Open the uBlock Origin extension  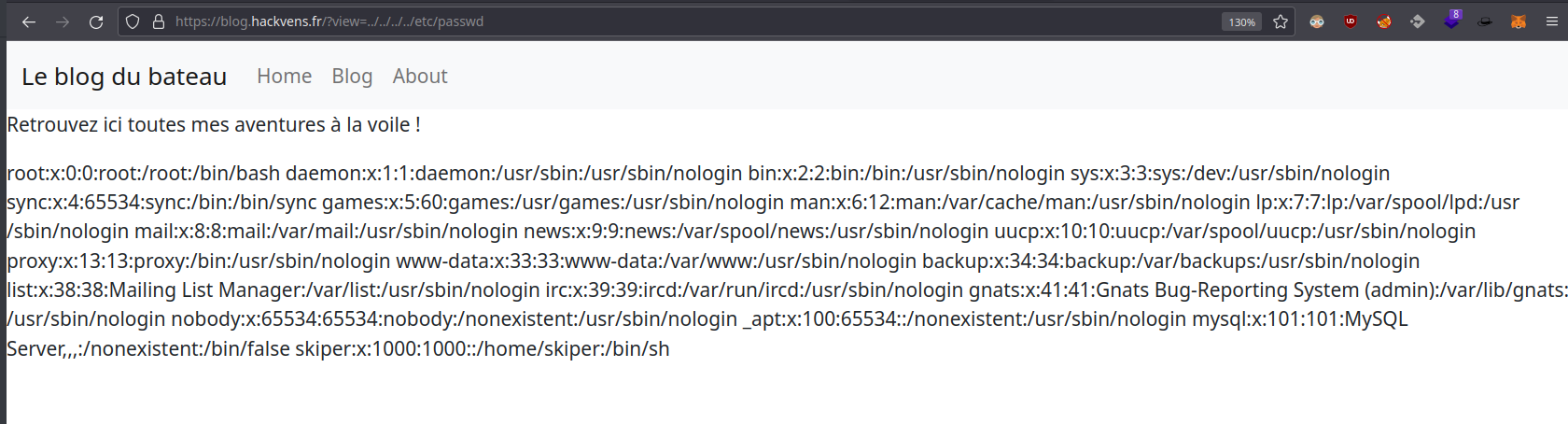pos(1351,21)
